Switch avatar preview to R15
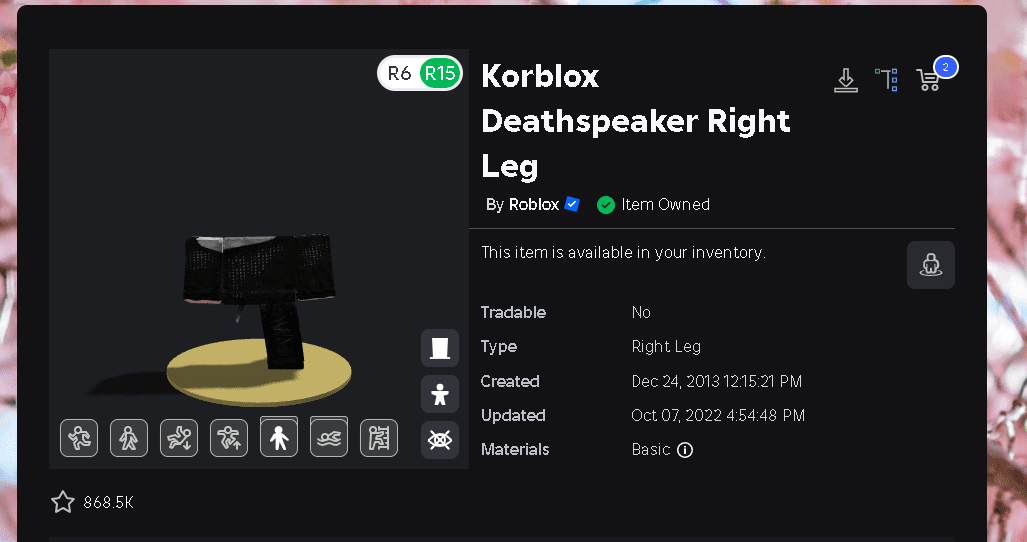This screenshot has width=1027, height=542. 440,73
